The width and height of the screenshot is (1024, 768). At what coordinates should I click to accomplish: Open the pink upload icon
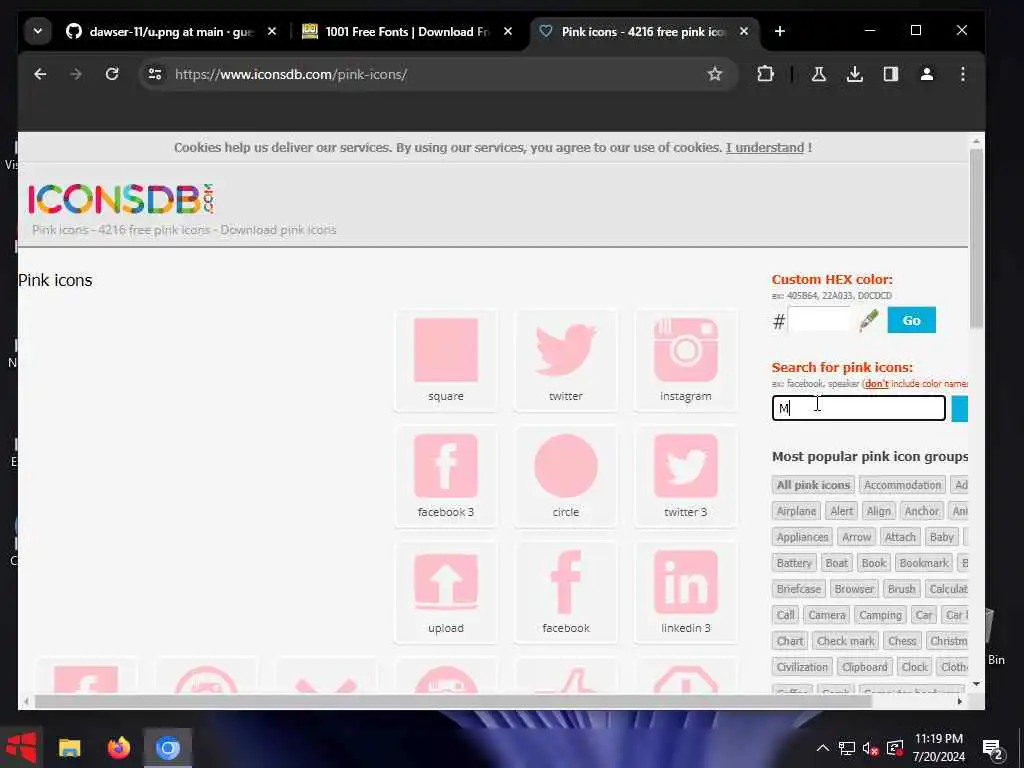(x=445, y=581)
